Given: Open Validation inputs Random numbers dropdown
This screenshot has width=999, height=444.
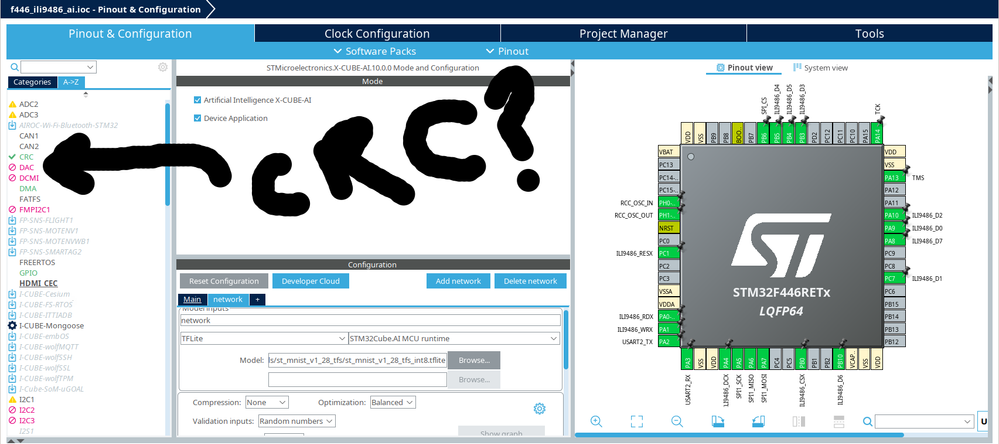Looking at the screenshot, I should pyautogui.click(x=296, y=421).
